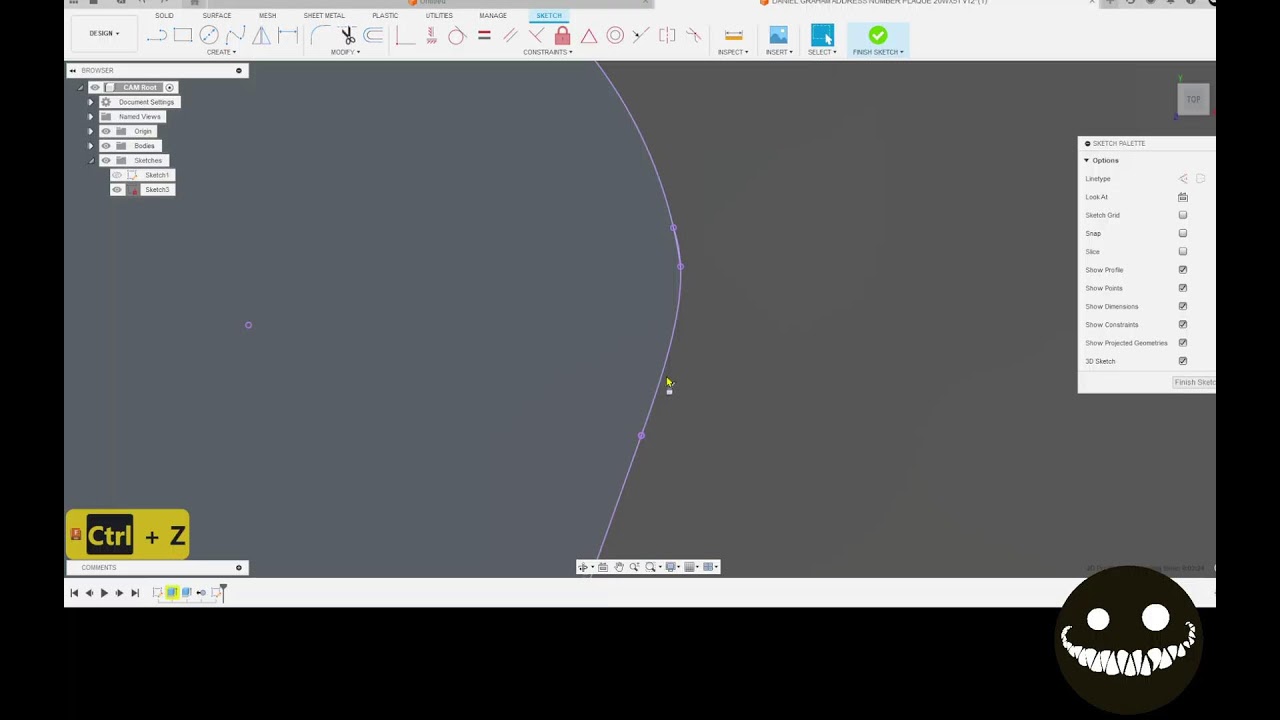Click the Look At icon in Sketch Palette
This screenshot has width=1280, height=720.
point(1183,197)
